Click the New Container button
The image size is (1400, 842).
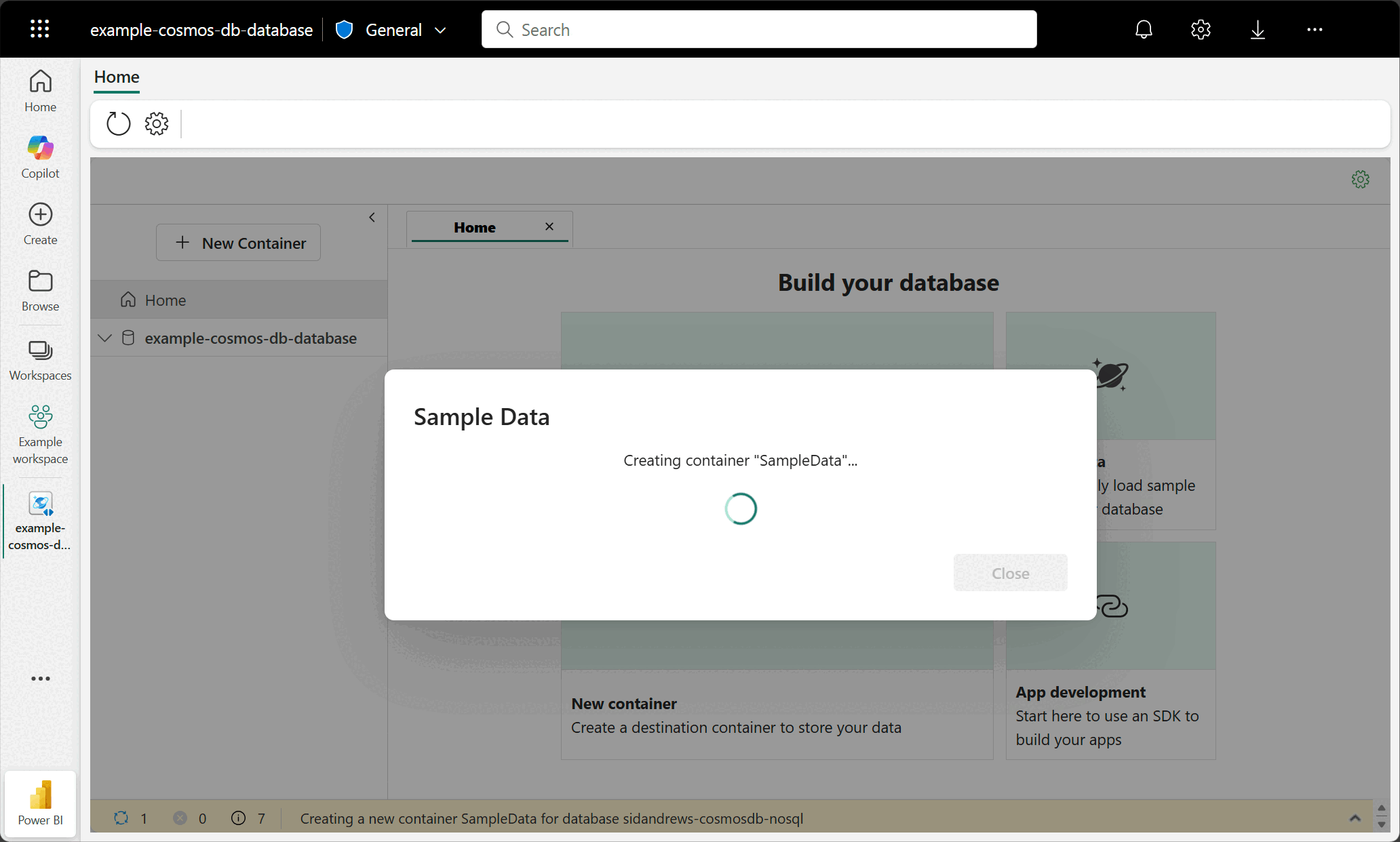pyautogui.click(x=238, y=243)
